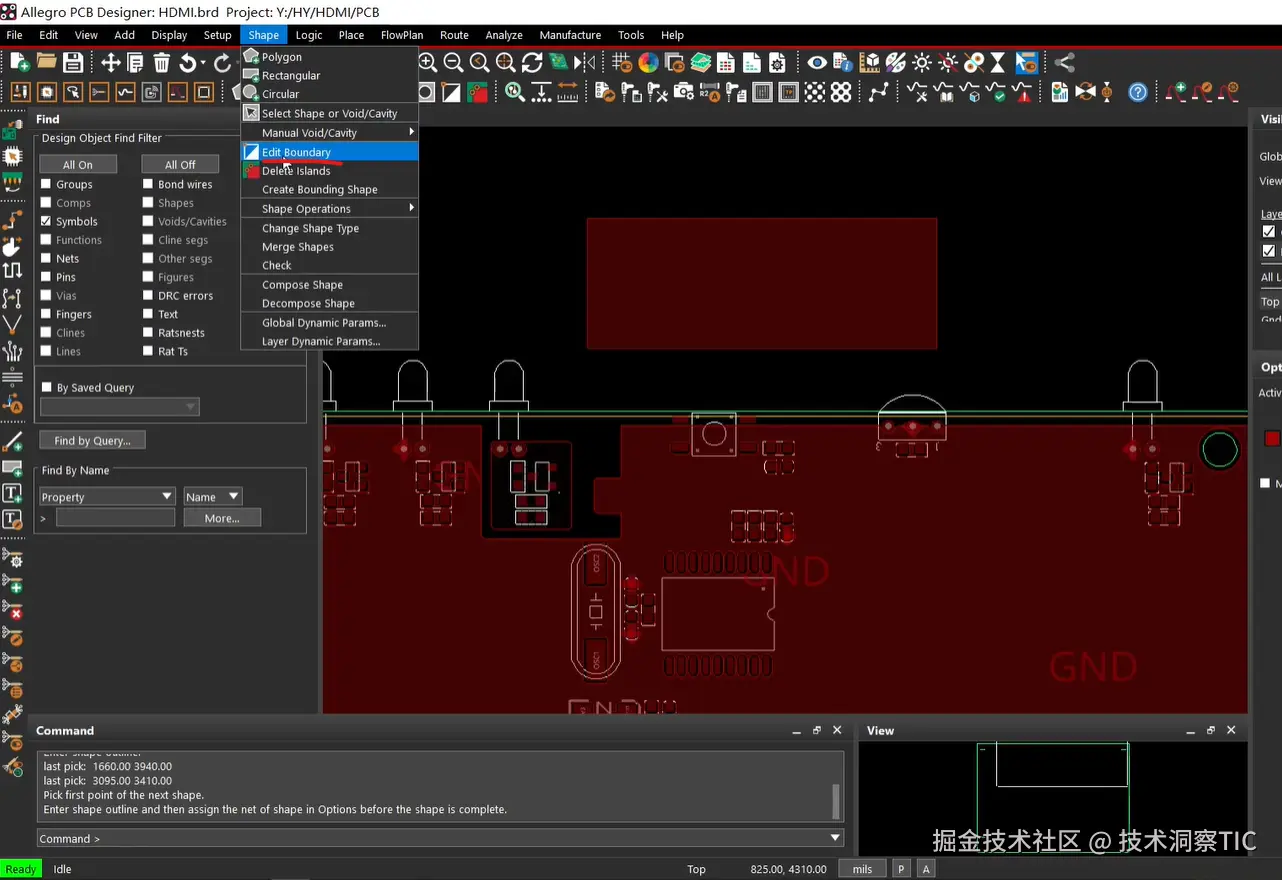1282x880 pixels.
Task: Check the By Saved Query checkbox
Action: click(46, 387)
